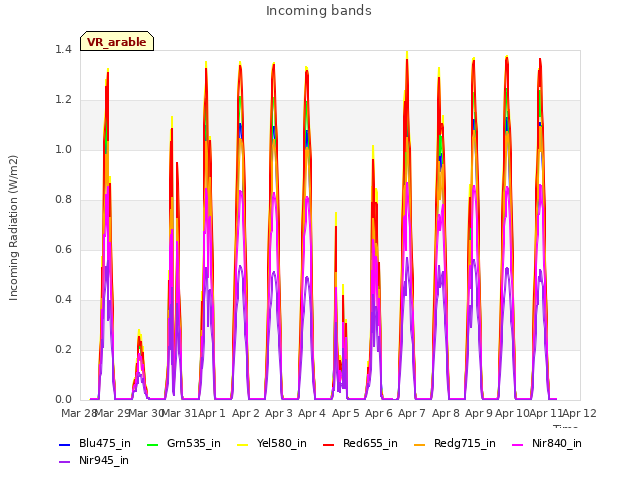Click the 0.8 y-axis tick label

click(63, 200)
